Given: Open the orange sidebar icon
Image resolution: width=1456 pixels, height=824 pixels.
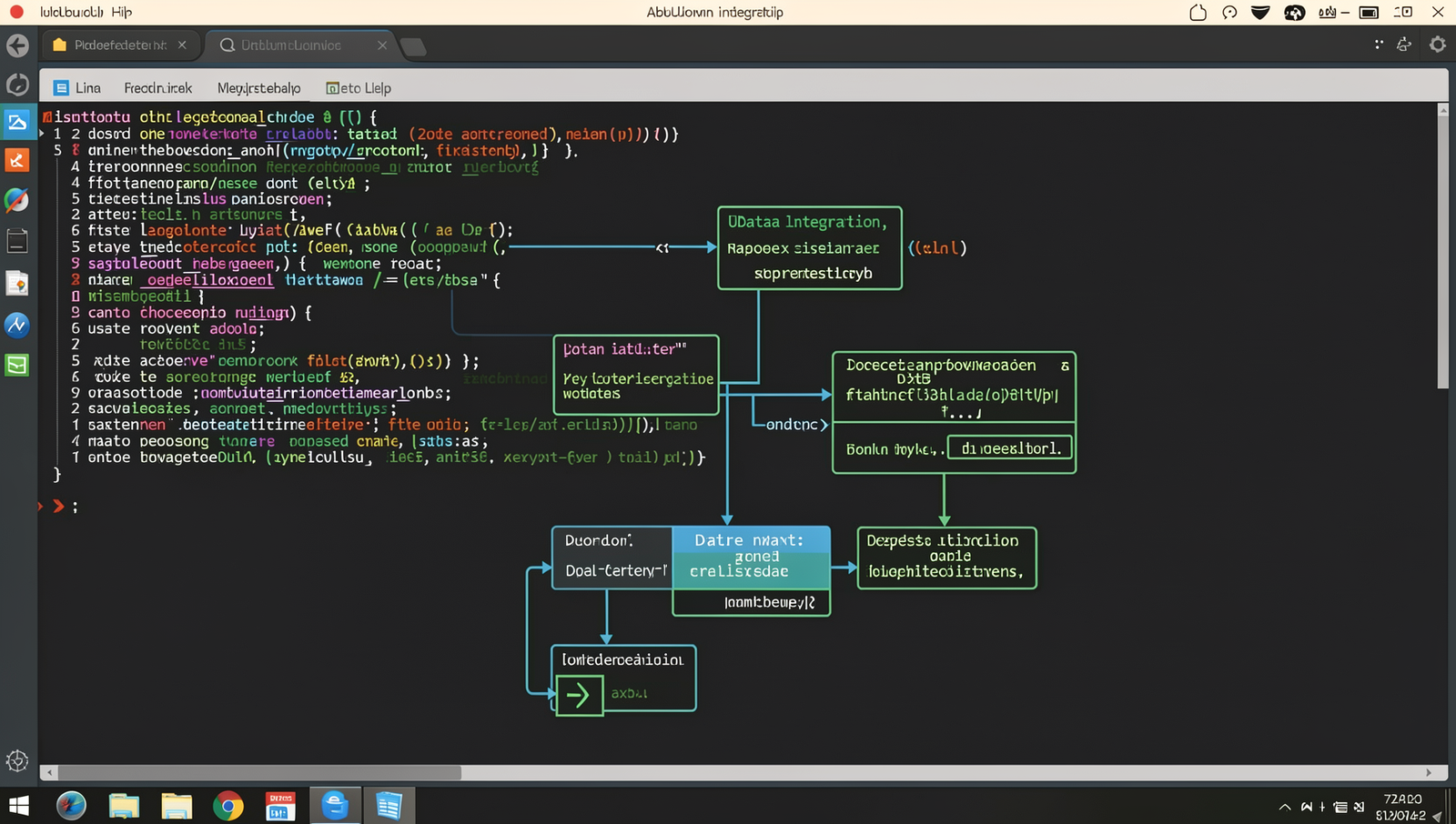Looking at the screenshot, I should pos(17,161).
